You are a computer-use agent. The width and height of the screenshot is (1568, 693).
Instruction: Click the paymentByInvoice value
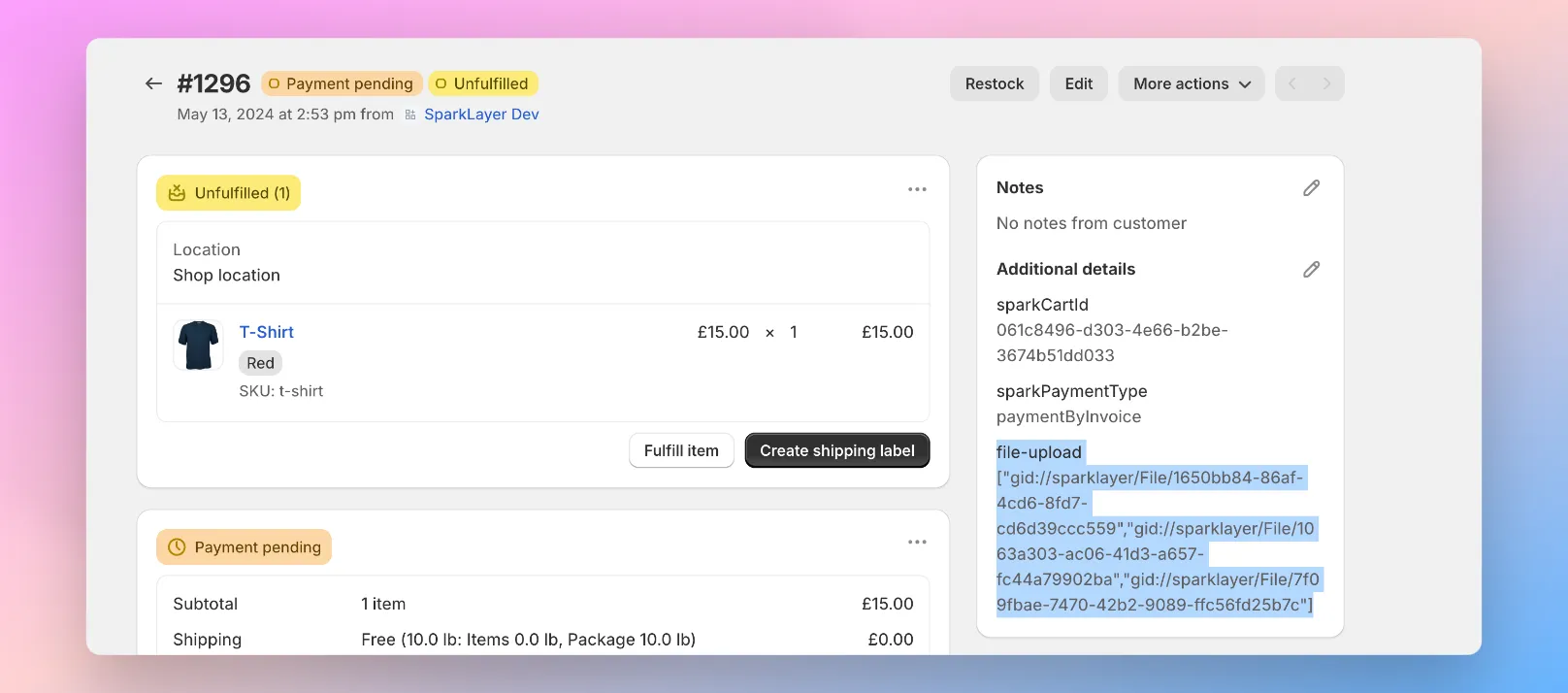point(1068,417)
